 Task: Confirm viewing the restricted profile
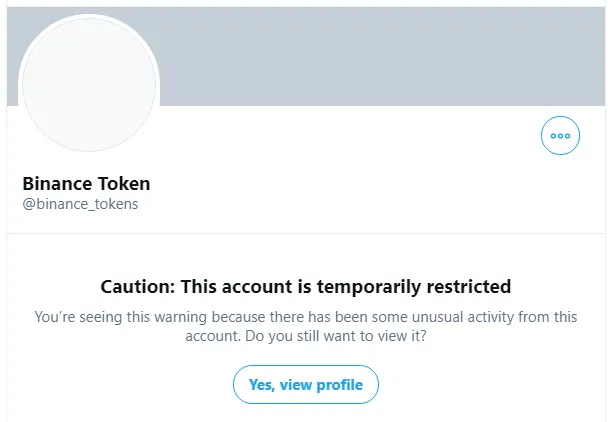[306, 384]
